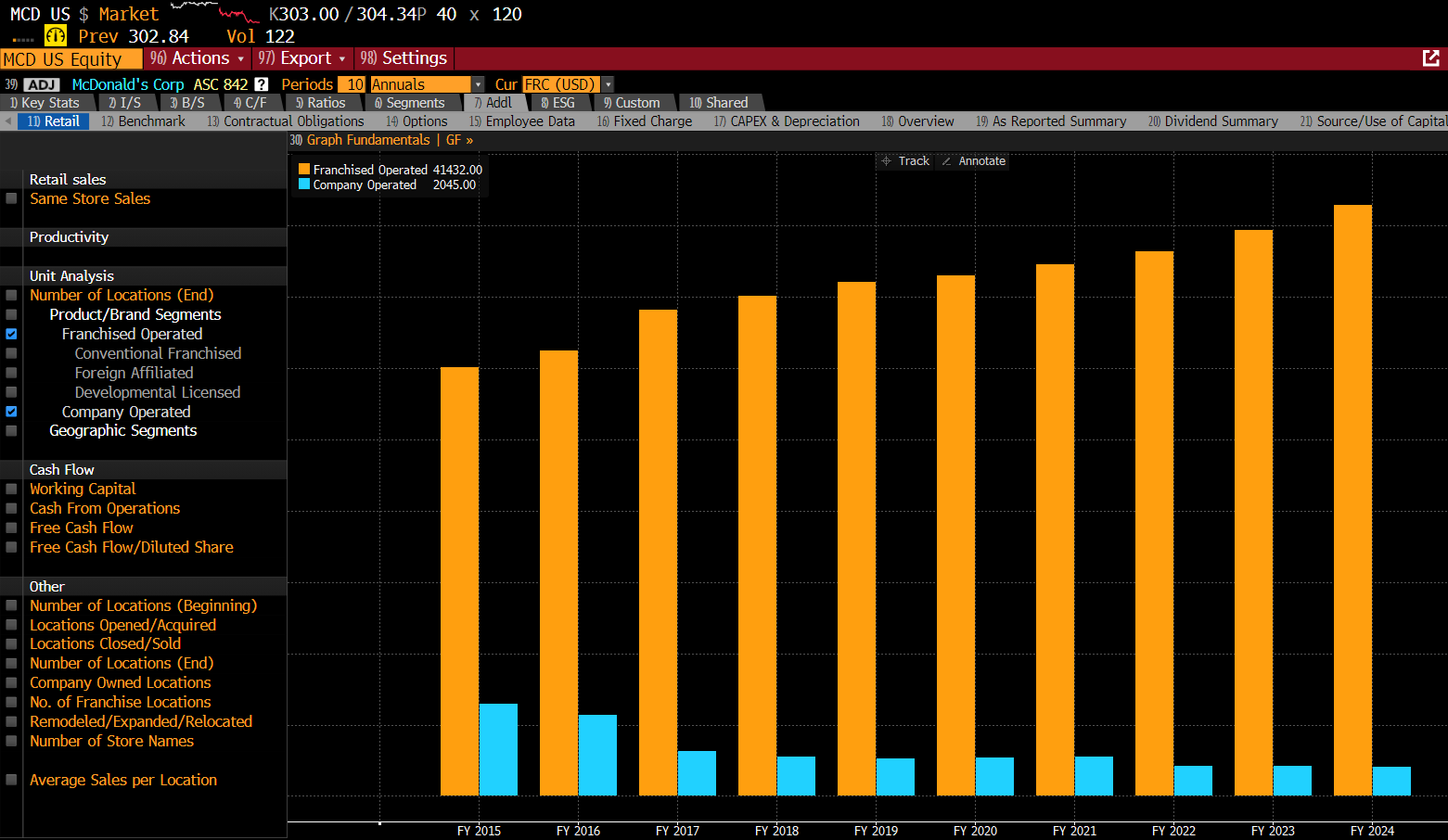Viewport: 1448px width, 840px height.
Task: Click the MCD US Equity security field
Action: (x=71, y=59)
